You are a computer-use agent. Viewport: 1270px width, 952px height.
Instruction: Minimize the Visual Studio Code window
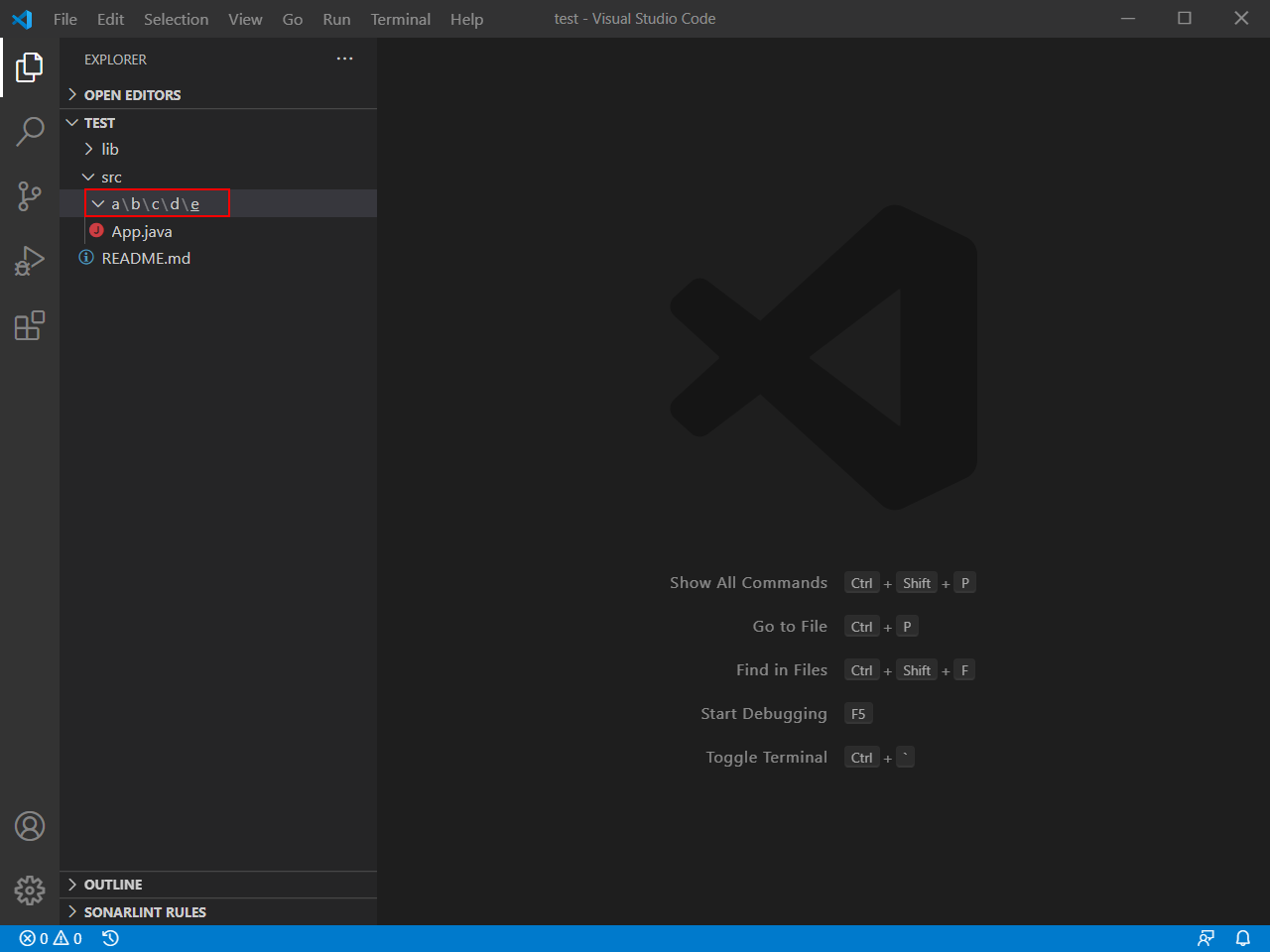1128,19
